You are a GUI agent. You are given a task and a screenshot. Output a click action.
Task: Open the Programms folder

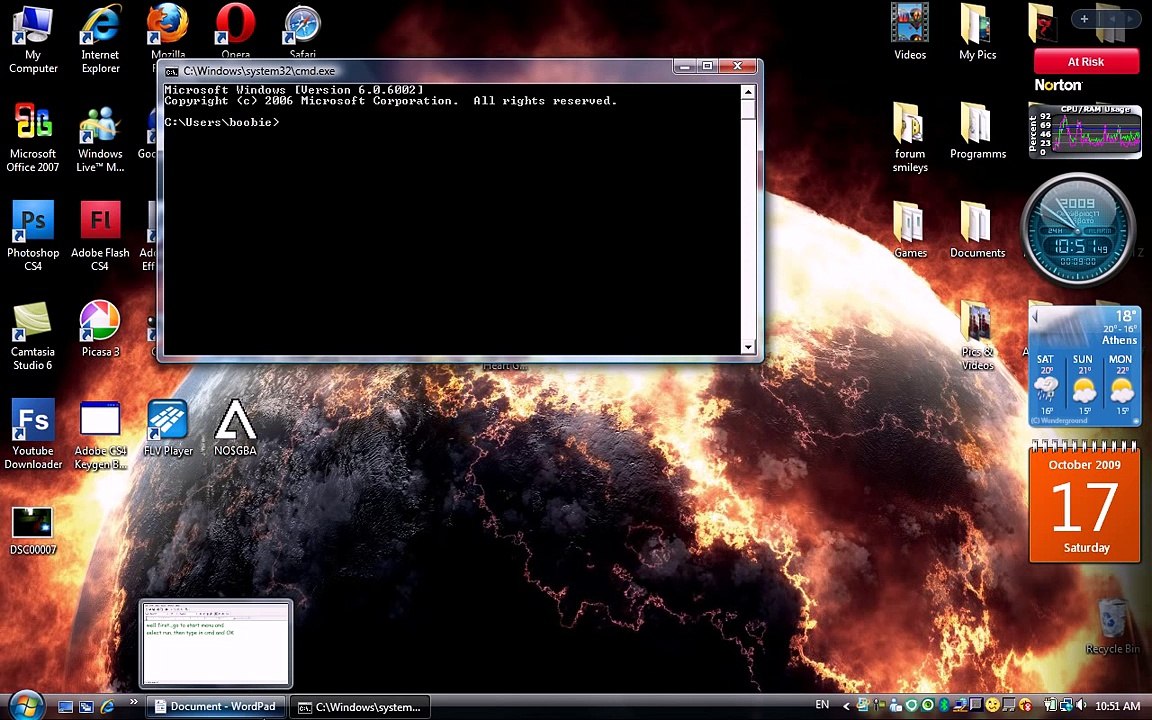[977, 131]
